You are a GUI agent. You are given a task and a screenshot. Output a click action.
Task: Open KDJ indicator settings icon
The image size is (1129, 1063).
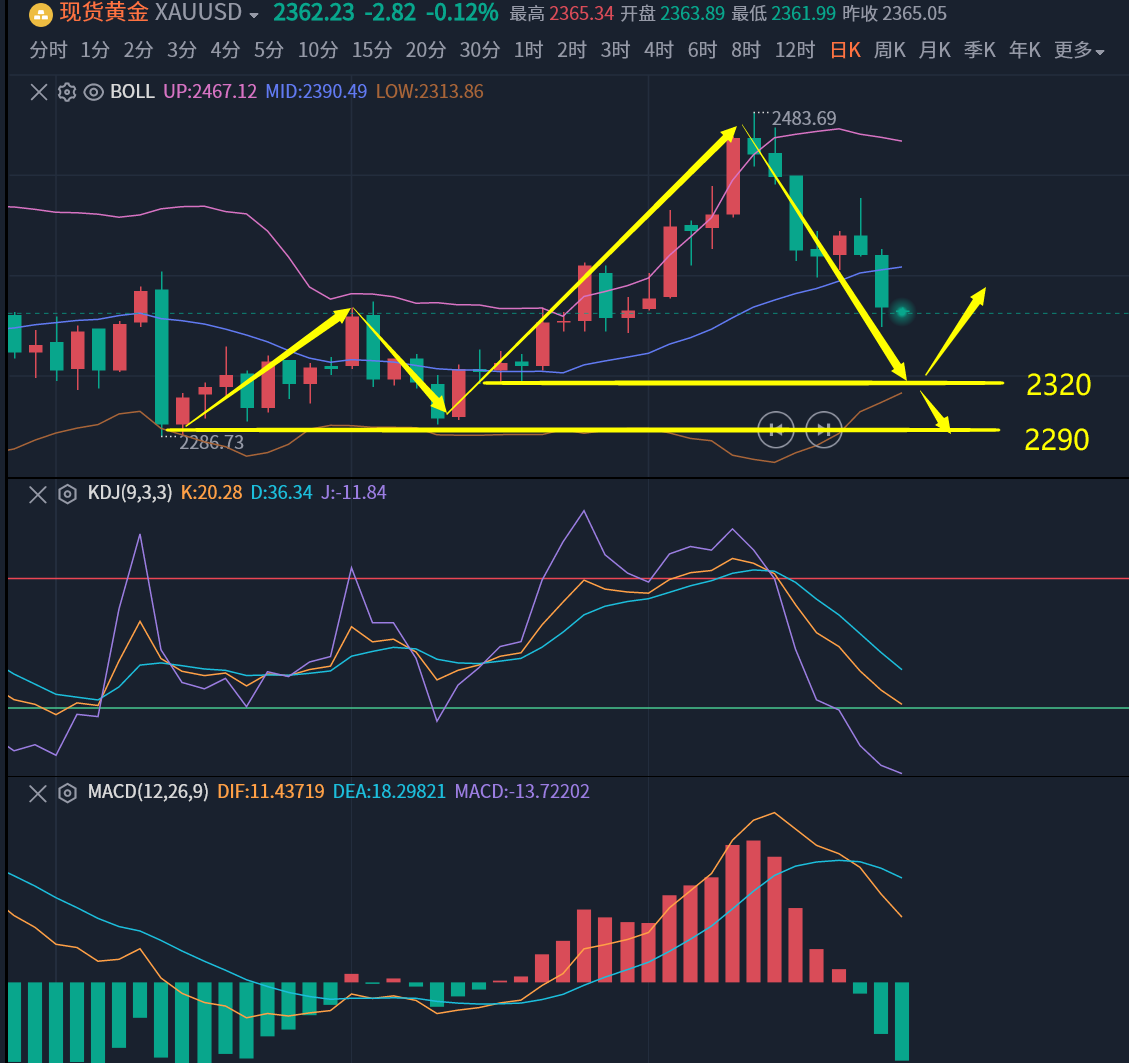67,494
